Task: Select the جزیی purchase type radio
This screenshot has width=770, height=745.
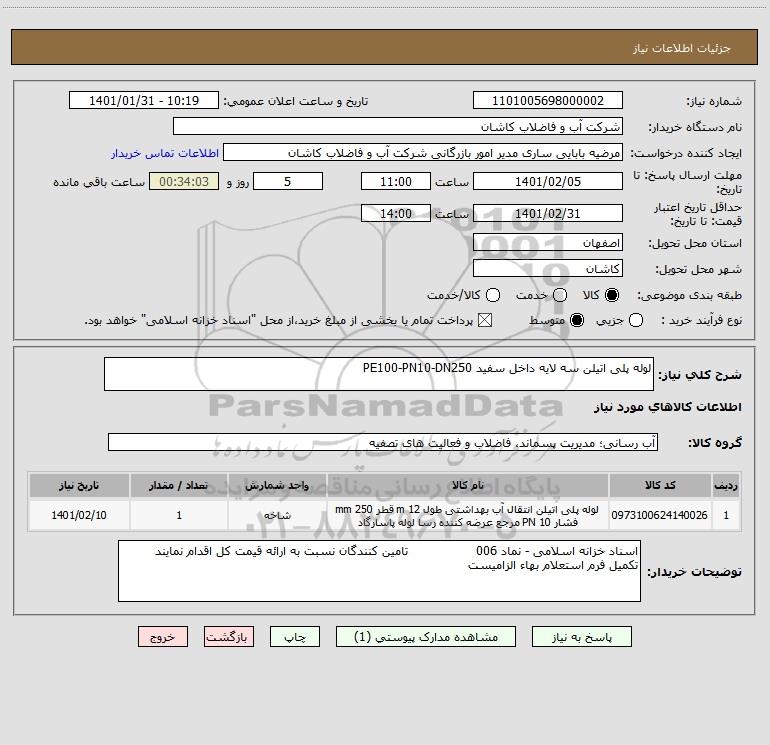Action: pos(635,320)
